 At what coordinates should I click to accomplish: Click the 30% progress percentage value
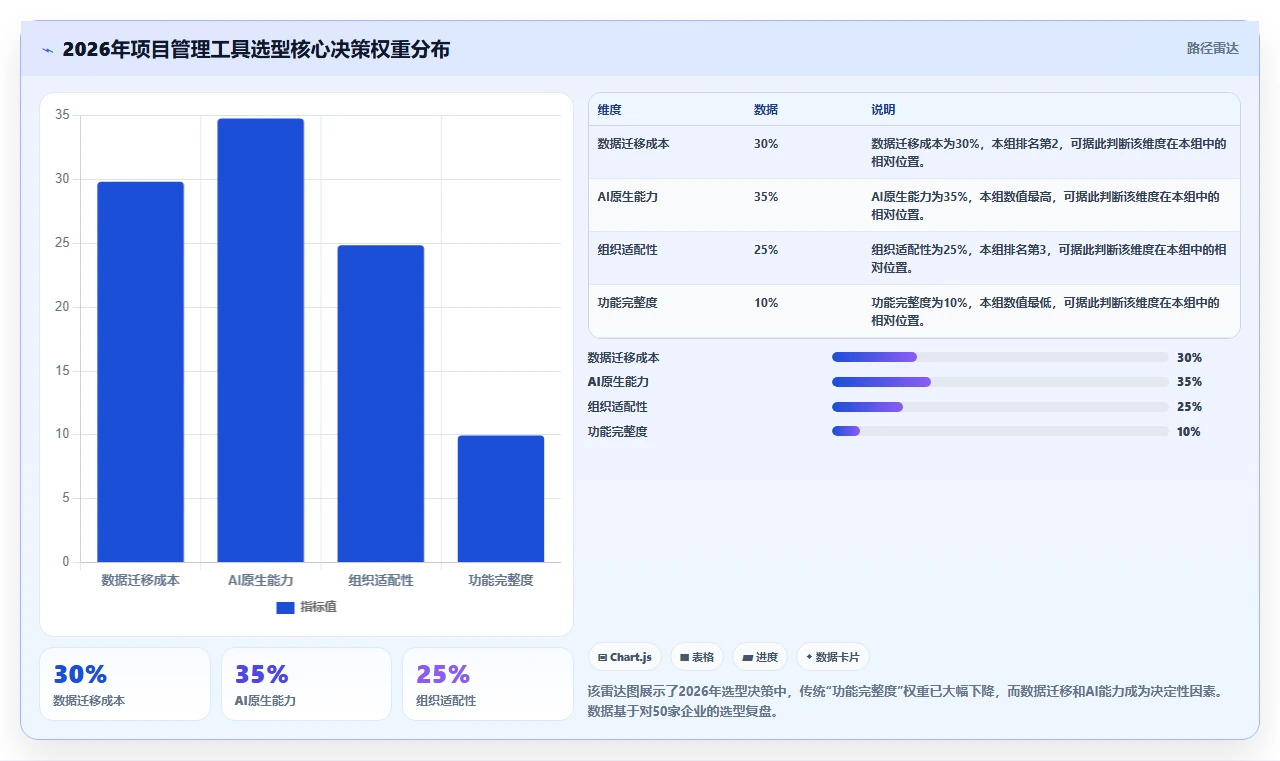point(1189,357)
